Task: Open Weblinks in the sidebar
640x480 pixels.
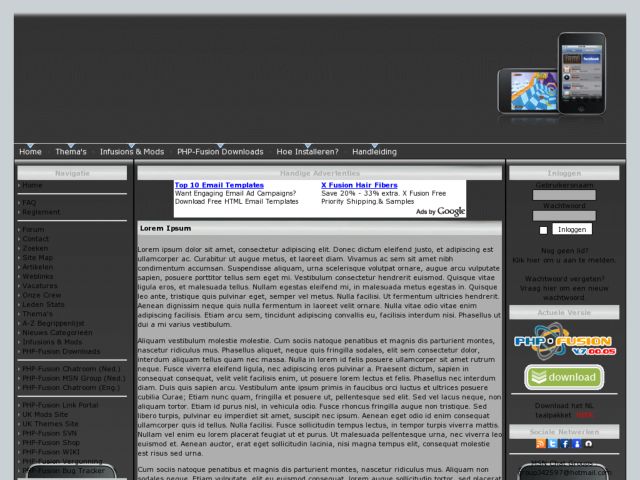Action: (38, 276)
